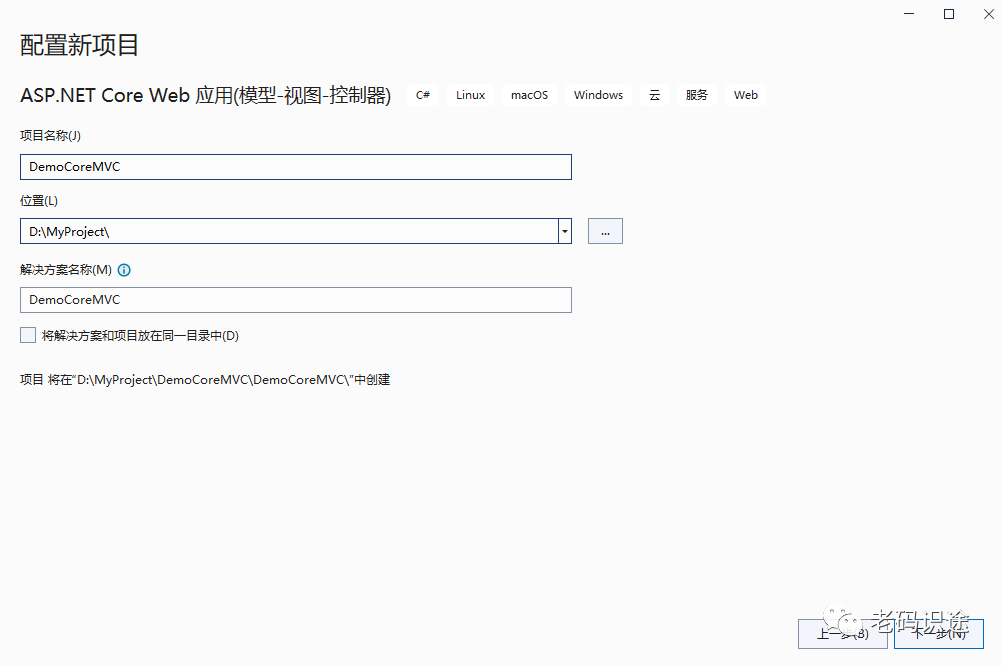Go back with the previous step (B) button

point(842,634)
